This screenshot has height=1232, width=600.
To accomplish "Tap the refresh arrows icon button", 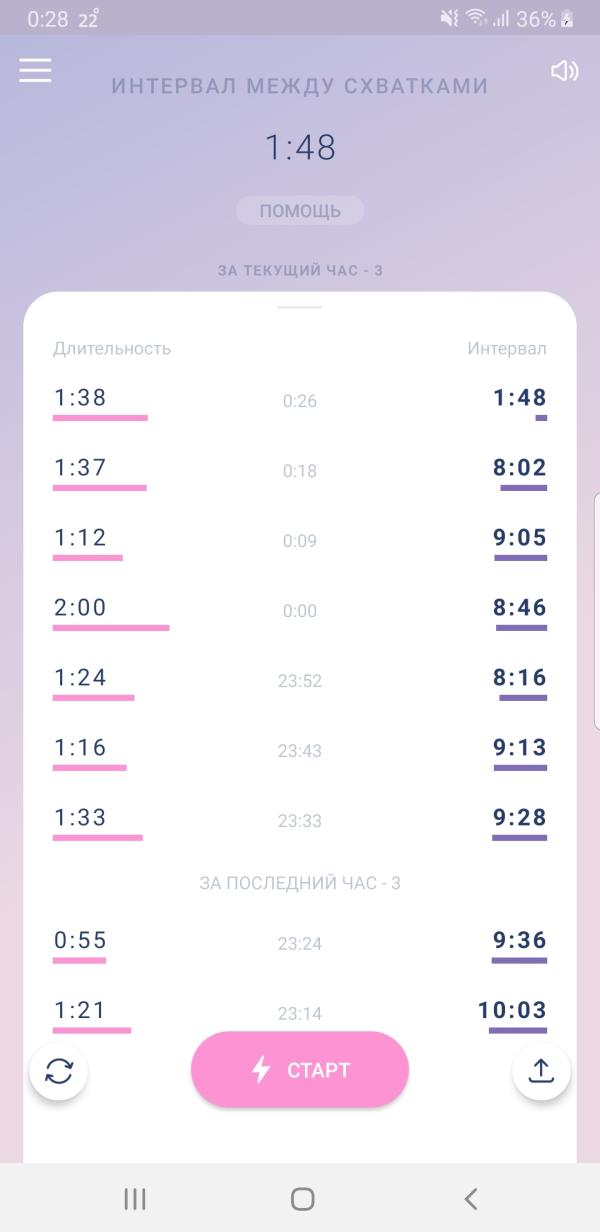I will coord(59,1071).
